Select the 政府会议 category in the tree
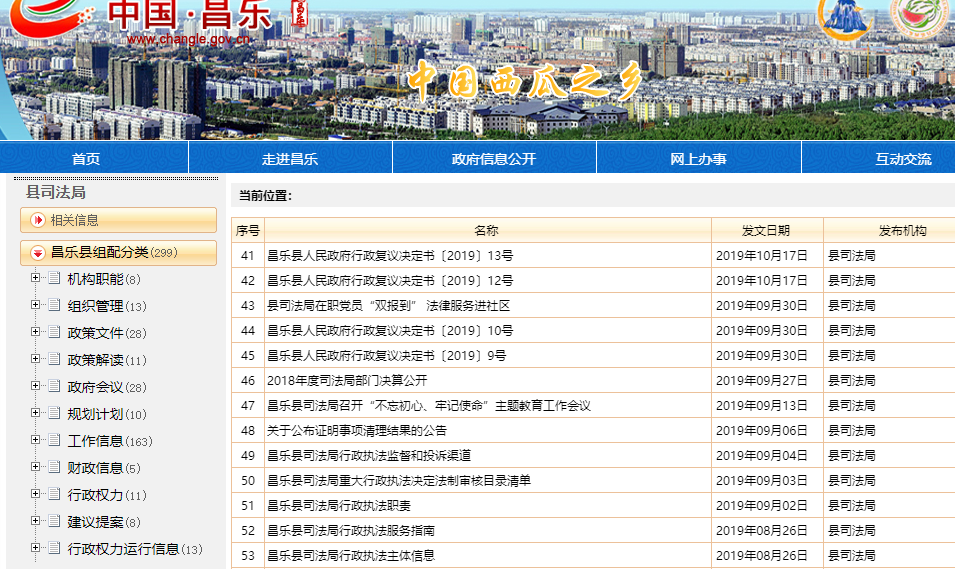This screenshot has width=955, height=569. click(95, 387)
